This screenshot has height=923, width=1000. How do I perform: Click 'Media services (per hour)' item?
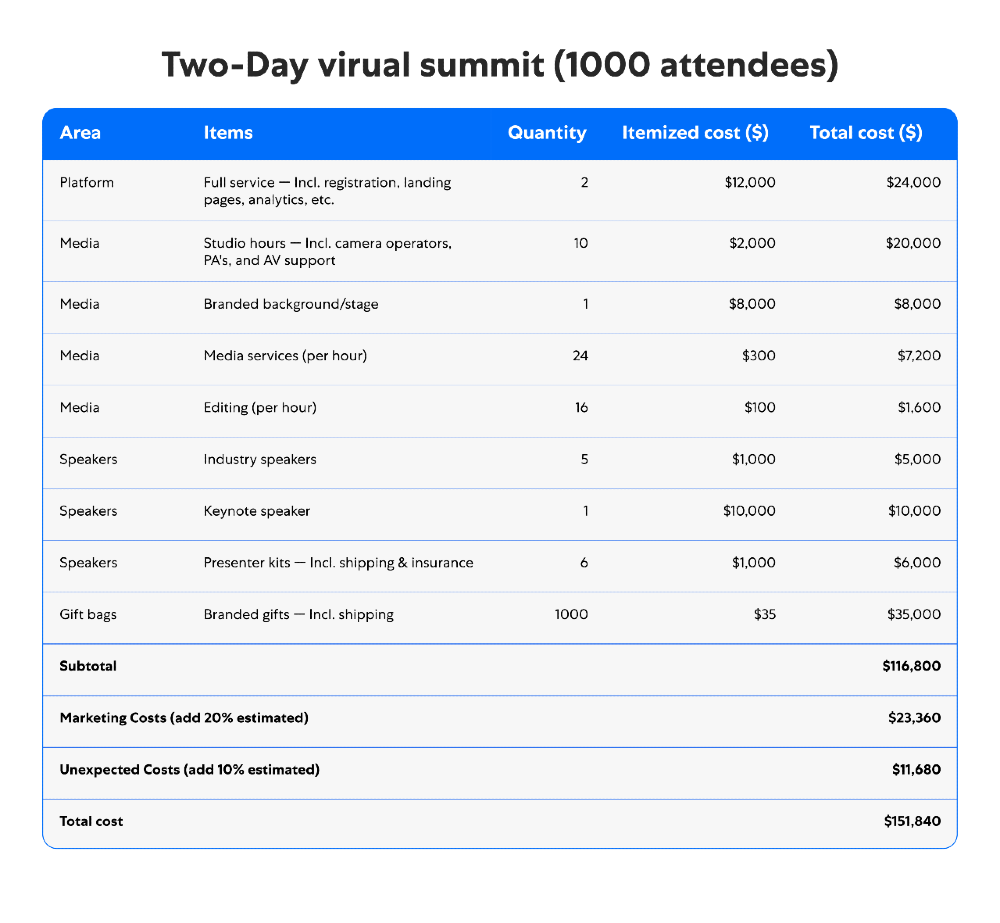[x=285, y=356]
